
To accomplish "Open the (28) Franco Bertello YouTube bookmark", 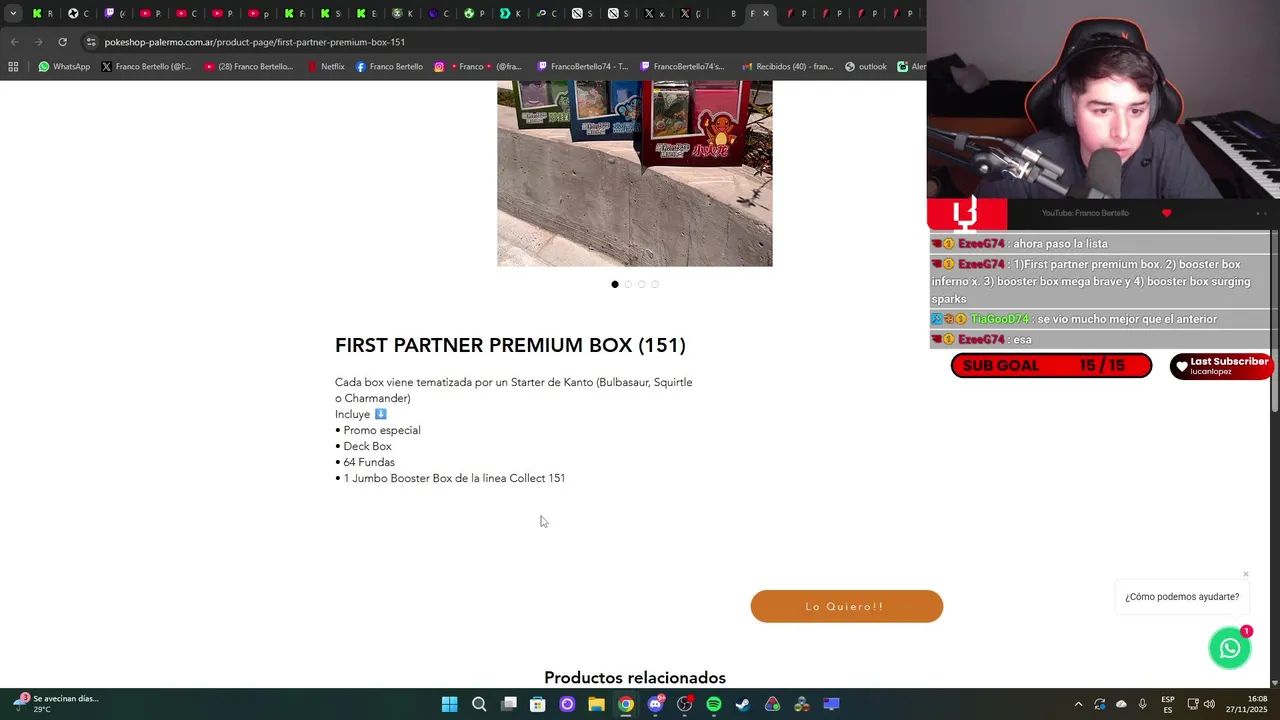I will pyautogui.click(x=248, y=67).
